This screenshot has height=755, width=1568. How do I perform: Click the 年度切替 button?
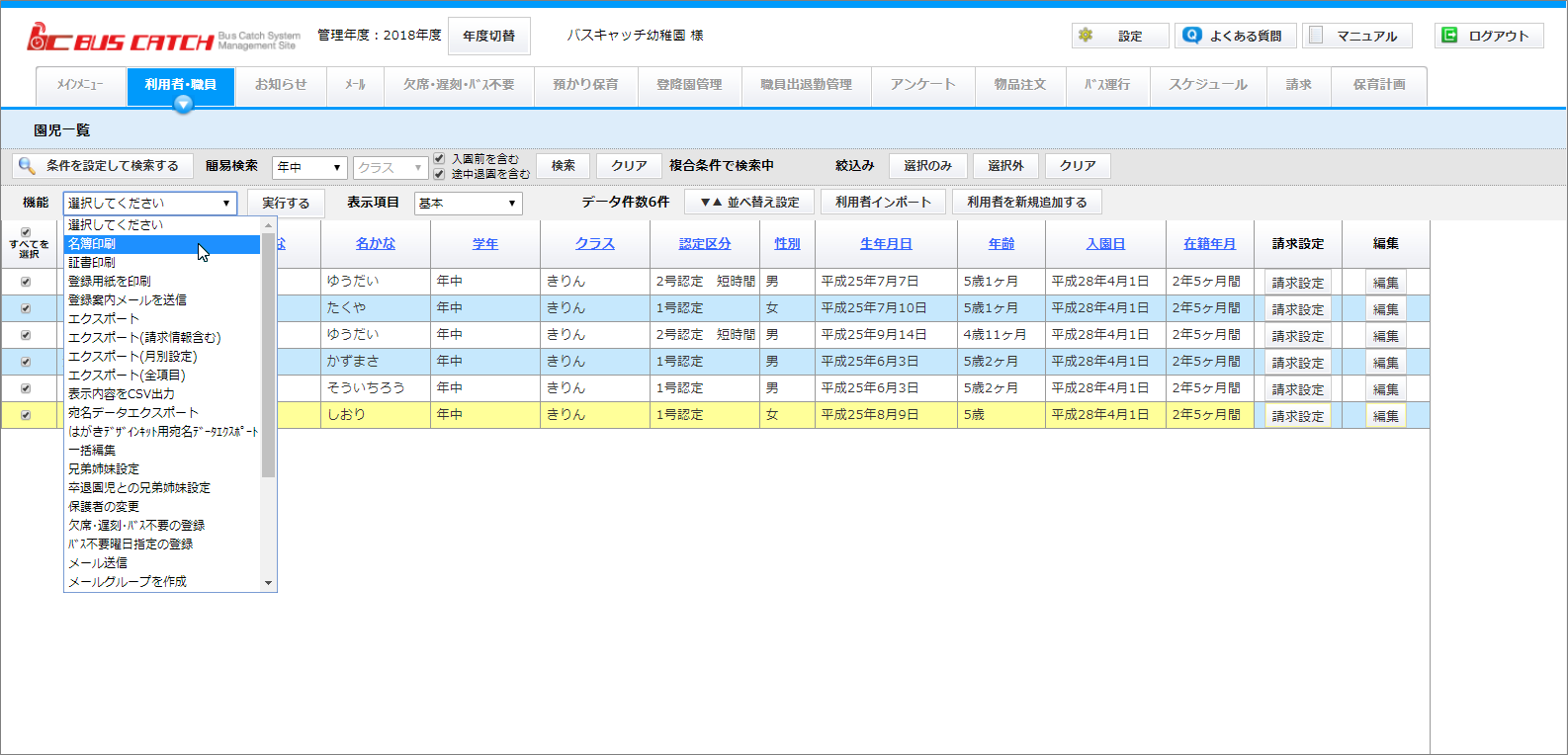[x=489, y=36]
